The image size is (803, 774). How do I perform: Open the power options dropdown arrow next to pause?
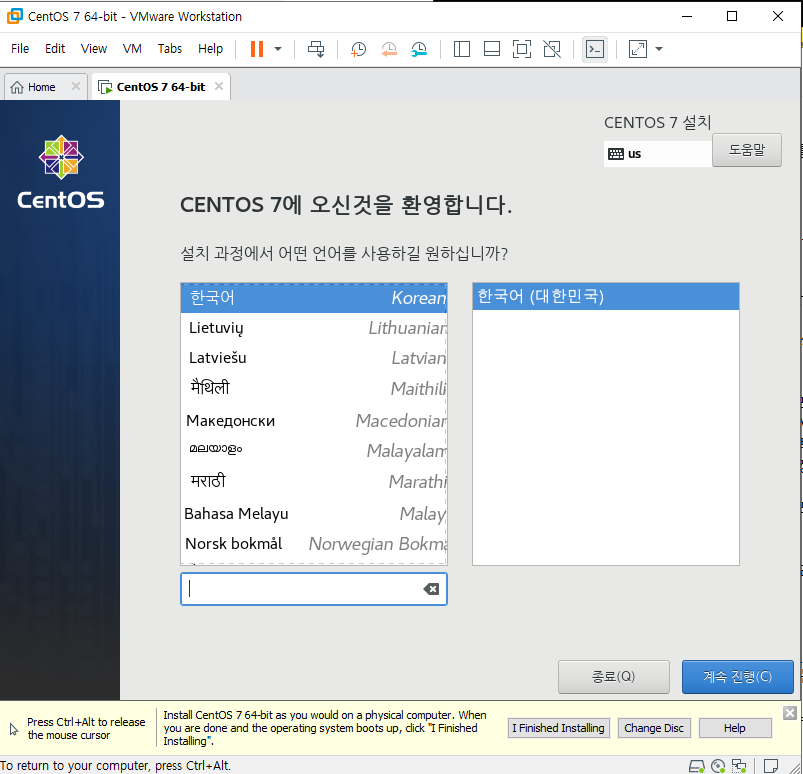[278, 49]
